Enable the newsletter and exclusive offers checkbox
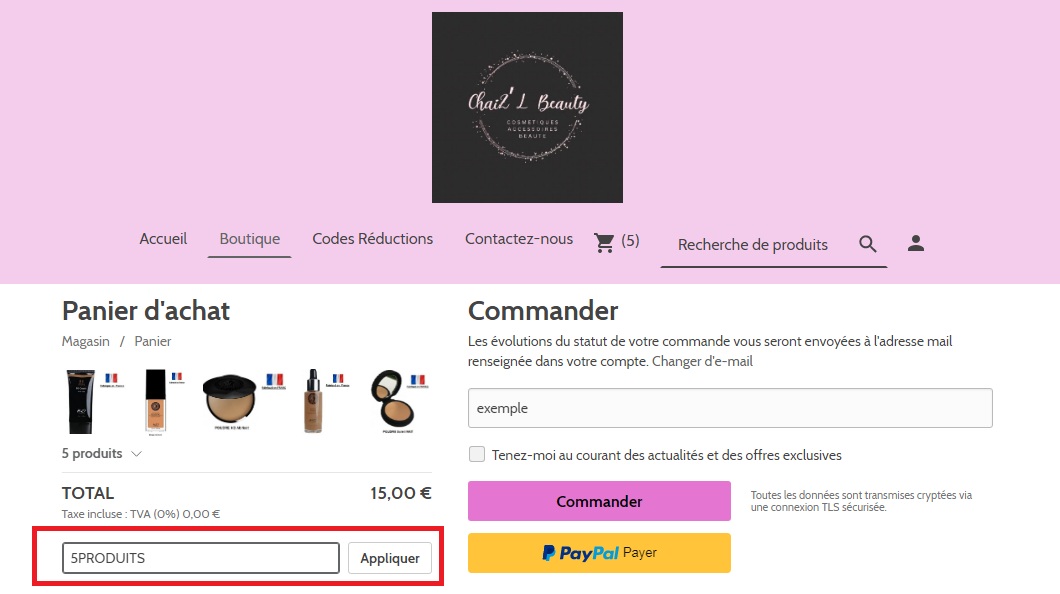Screen dimensions: 1060x594 [477, 454]
